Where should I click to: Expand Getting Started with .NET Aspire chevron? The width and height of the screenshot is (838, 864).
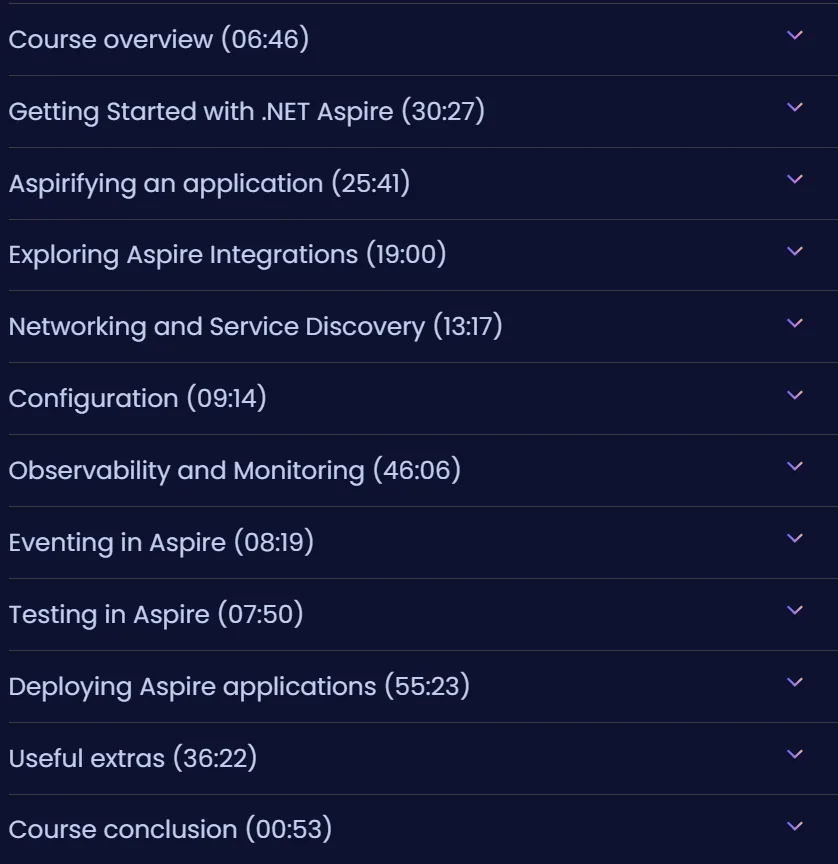pyautogui.click(x=794, y=107)
